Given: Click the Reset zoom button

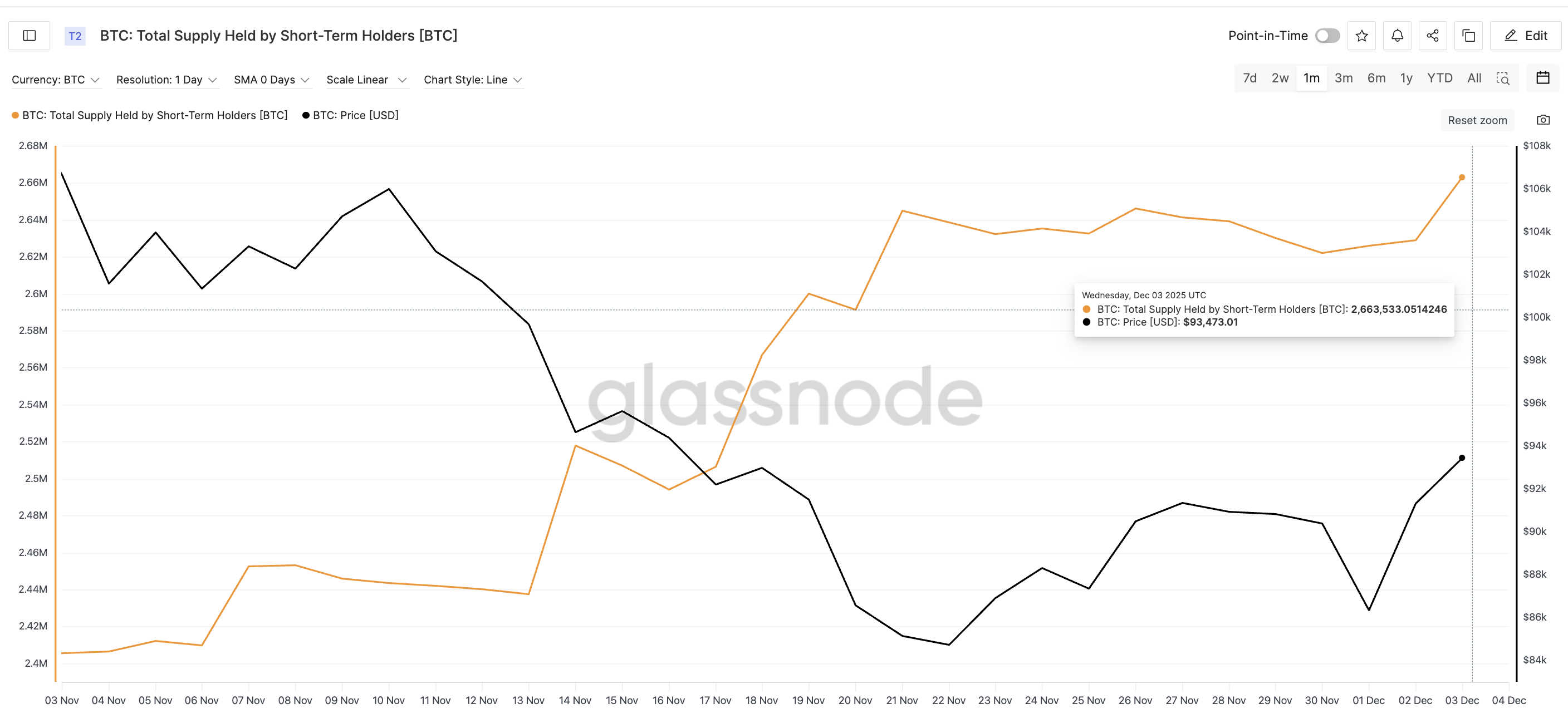Looking at the screenshot, I should [1477, 119].
